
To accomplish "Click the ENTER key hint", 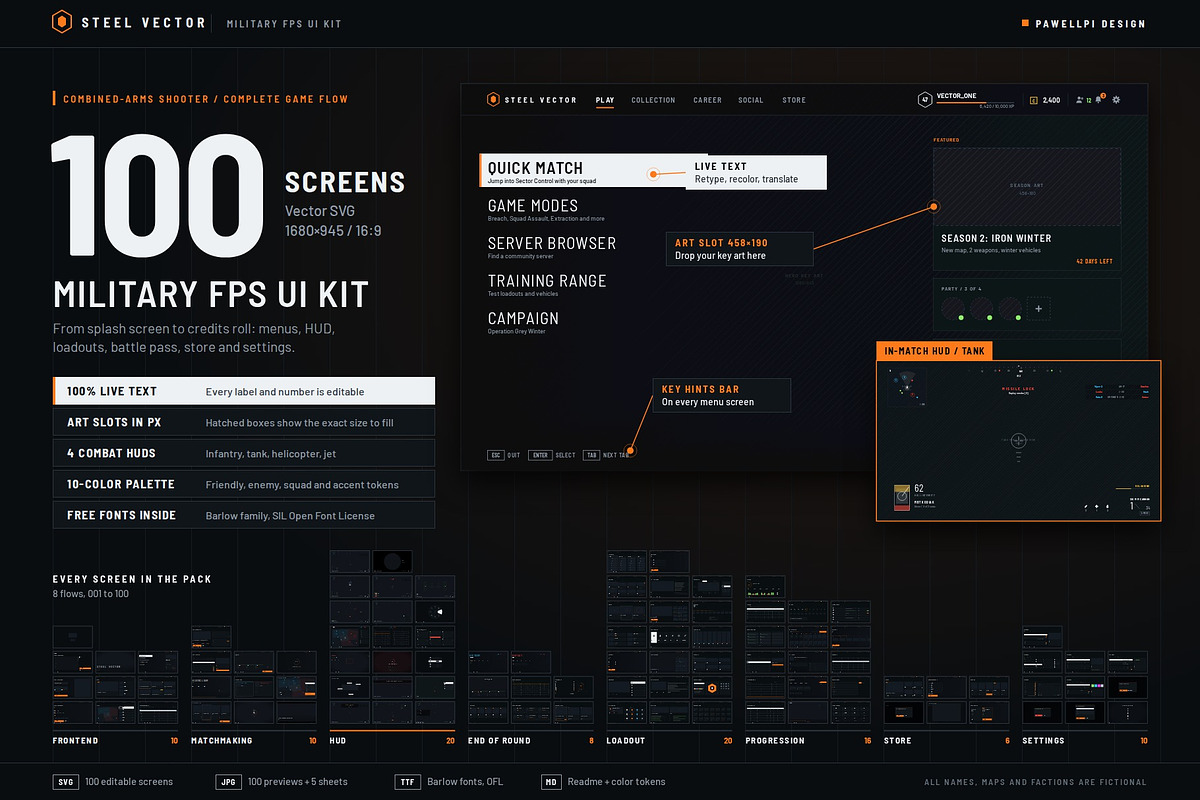I will [x=540, y=455].
